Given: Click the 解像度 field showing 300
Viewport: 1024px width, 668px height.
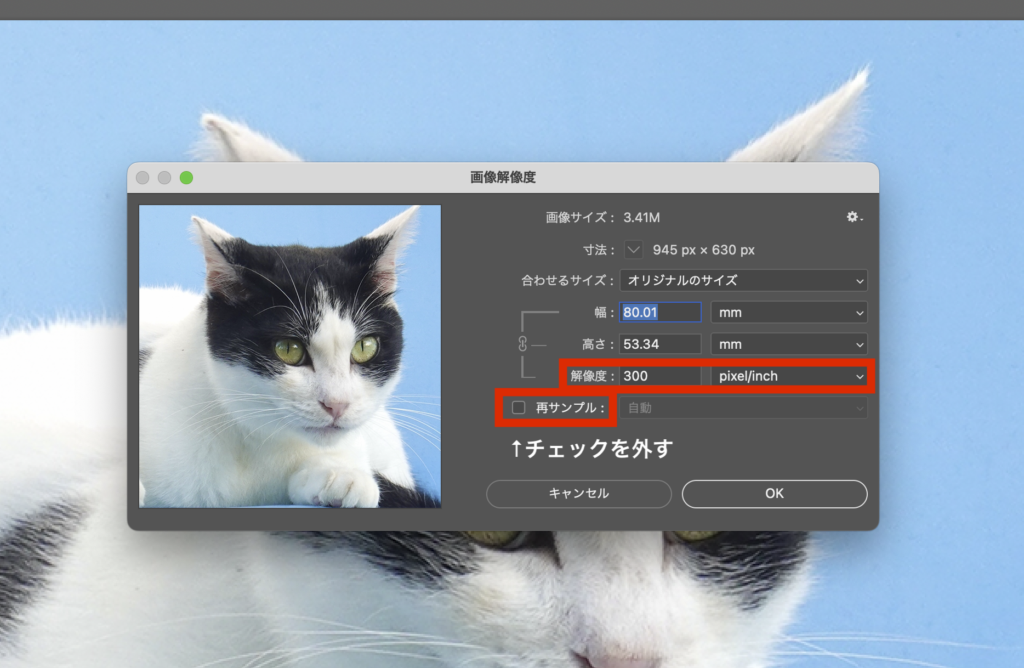Looking at the screenshot, I should [660, 376].
